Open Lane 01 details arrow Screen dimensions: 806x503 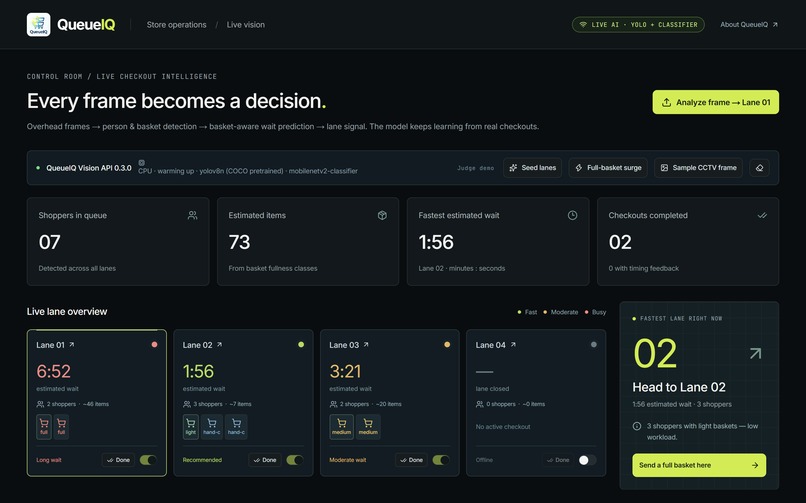coord(71,345)
